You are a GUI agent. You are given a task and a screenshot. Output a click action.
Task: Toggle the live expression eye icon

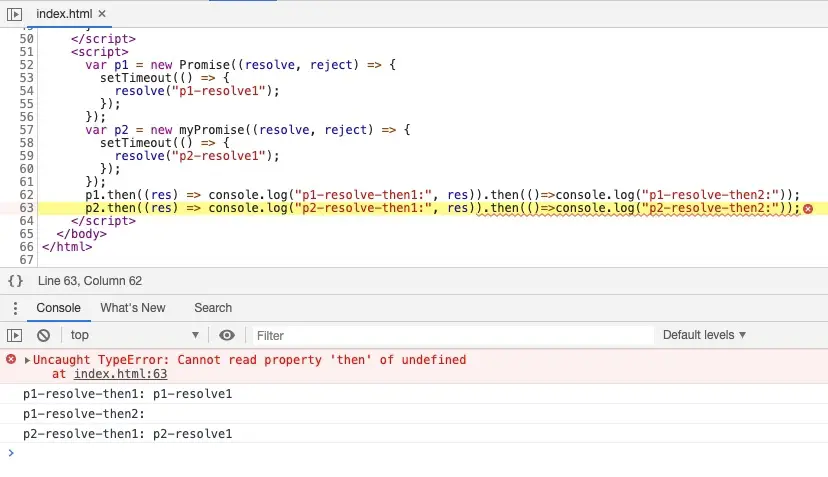pos(227,335)
